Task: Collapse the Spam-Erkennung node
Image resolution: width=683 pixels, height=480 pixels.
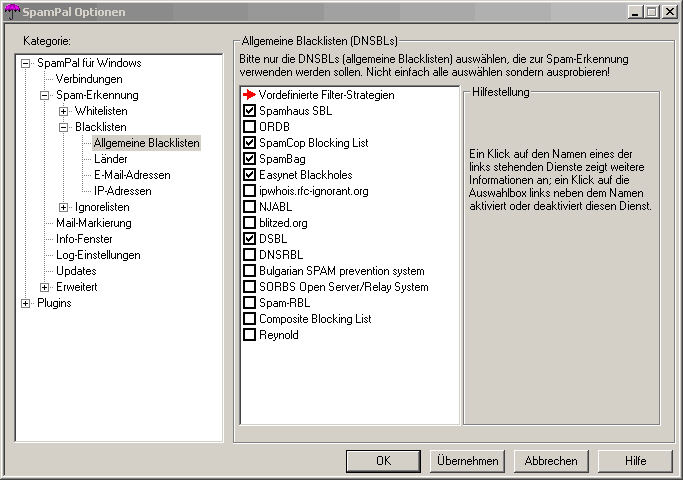Action: [x=44, y=95]
